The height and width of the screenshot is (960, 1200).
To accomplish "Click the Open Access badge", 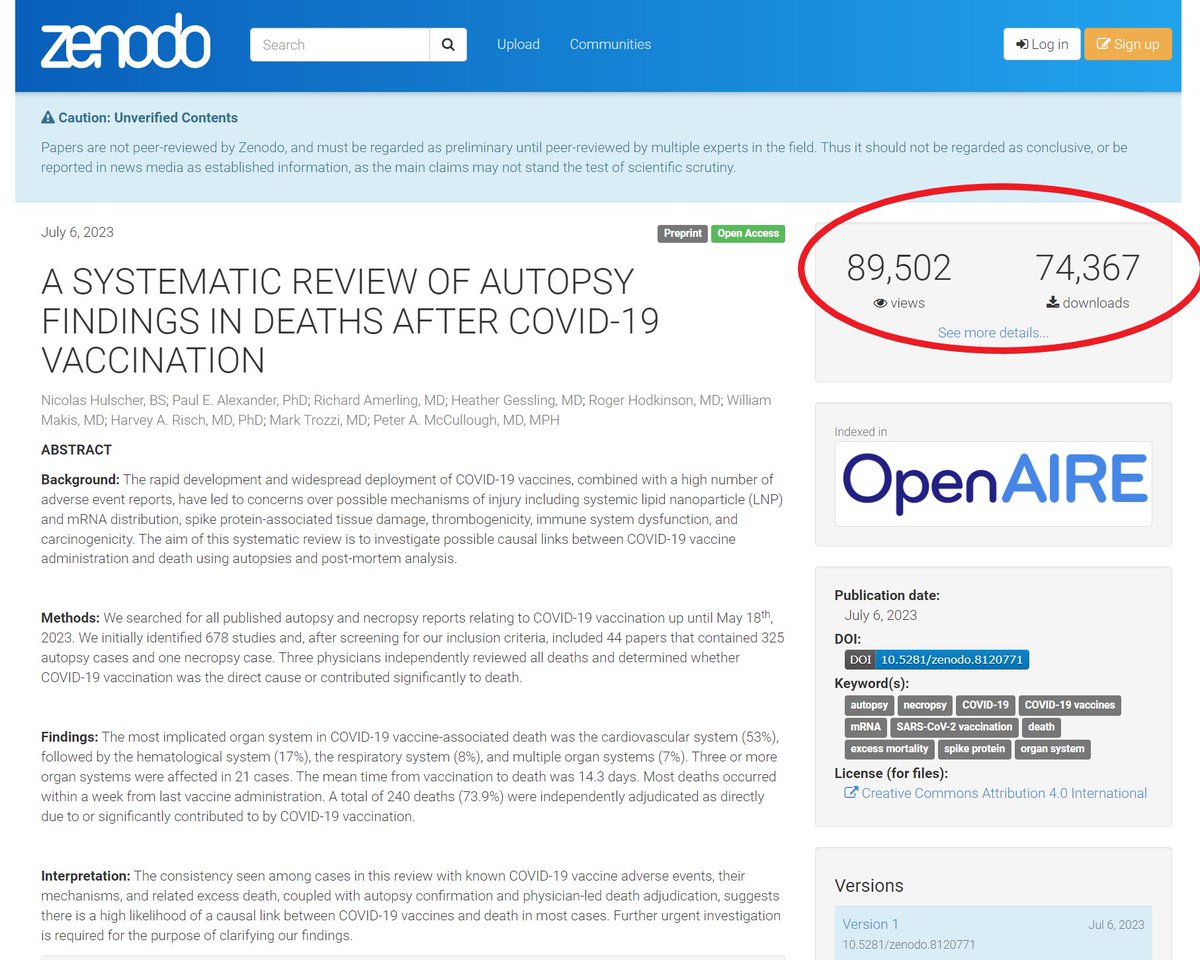I will tap(748, 233).
